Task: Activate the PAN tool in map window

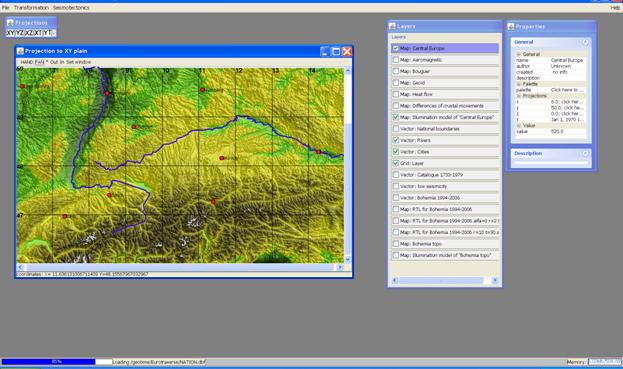Action: [x=39, y=62]
